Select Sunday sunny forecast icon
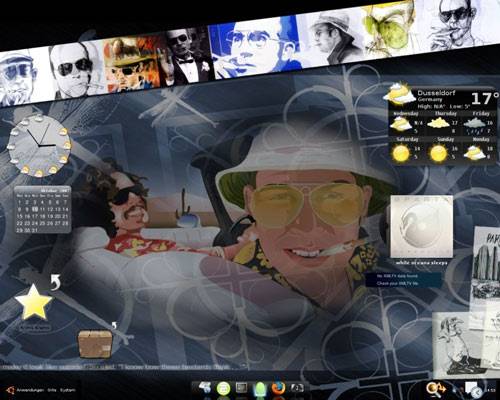The height and width of the screenshot is (400, 500). pos(438,154)
